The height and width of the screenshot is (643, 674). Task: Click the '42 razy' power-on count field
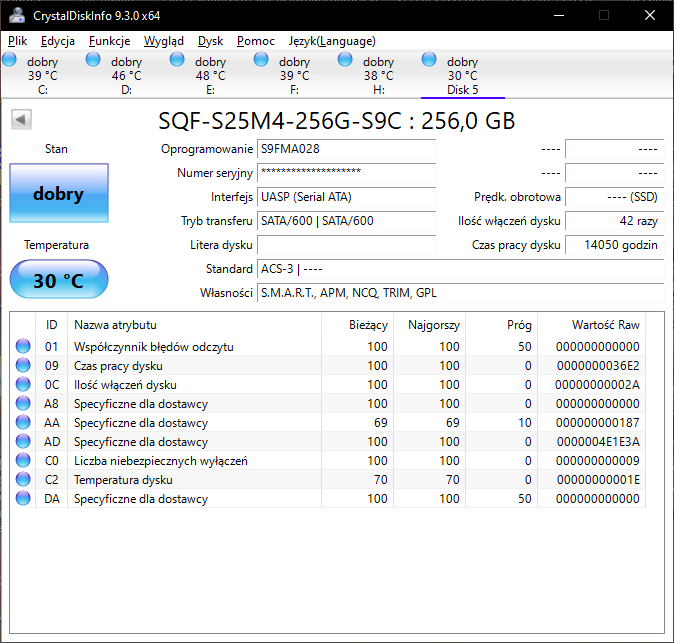(615, 221)
